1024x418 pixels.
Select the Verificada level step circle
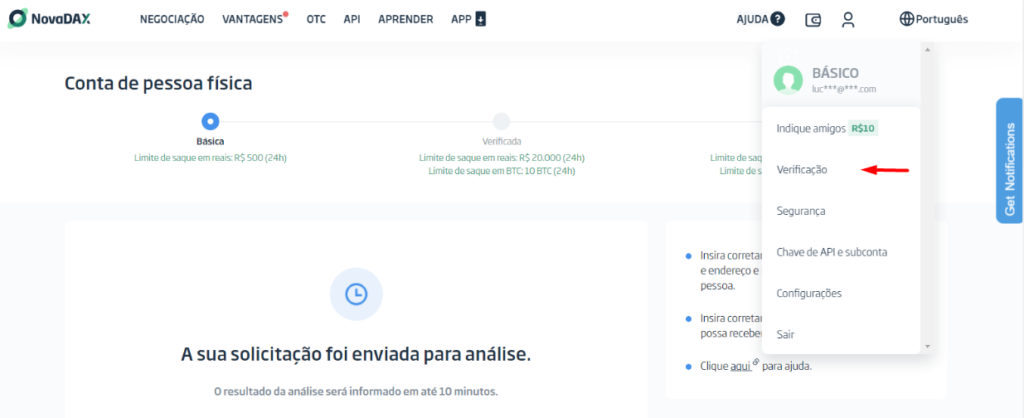(x=501, y=121)
